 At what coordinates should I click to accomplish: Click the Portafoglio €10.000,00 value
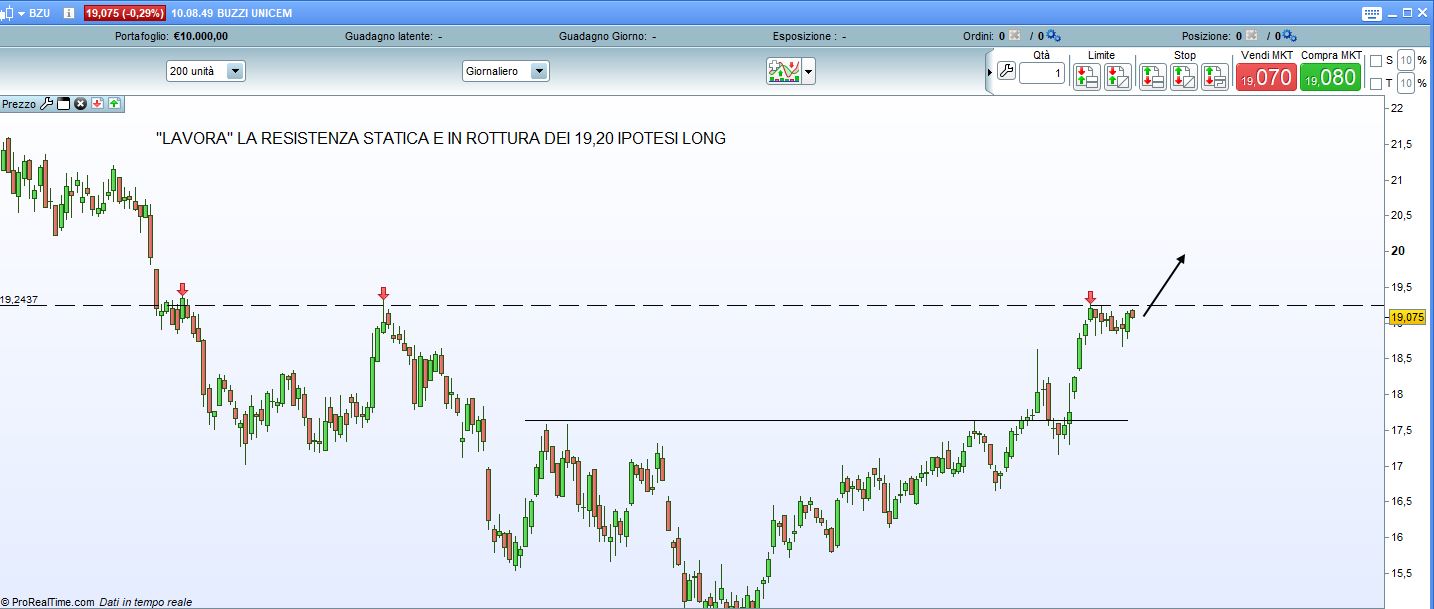tap(200, 36)
